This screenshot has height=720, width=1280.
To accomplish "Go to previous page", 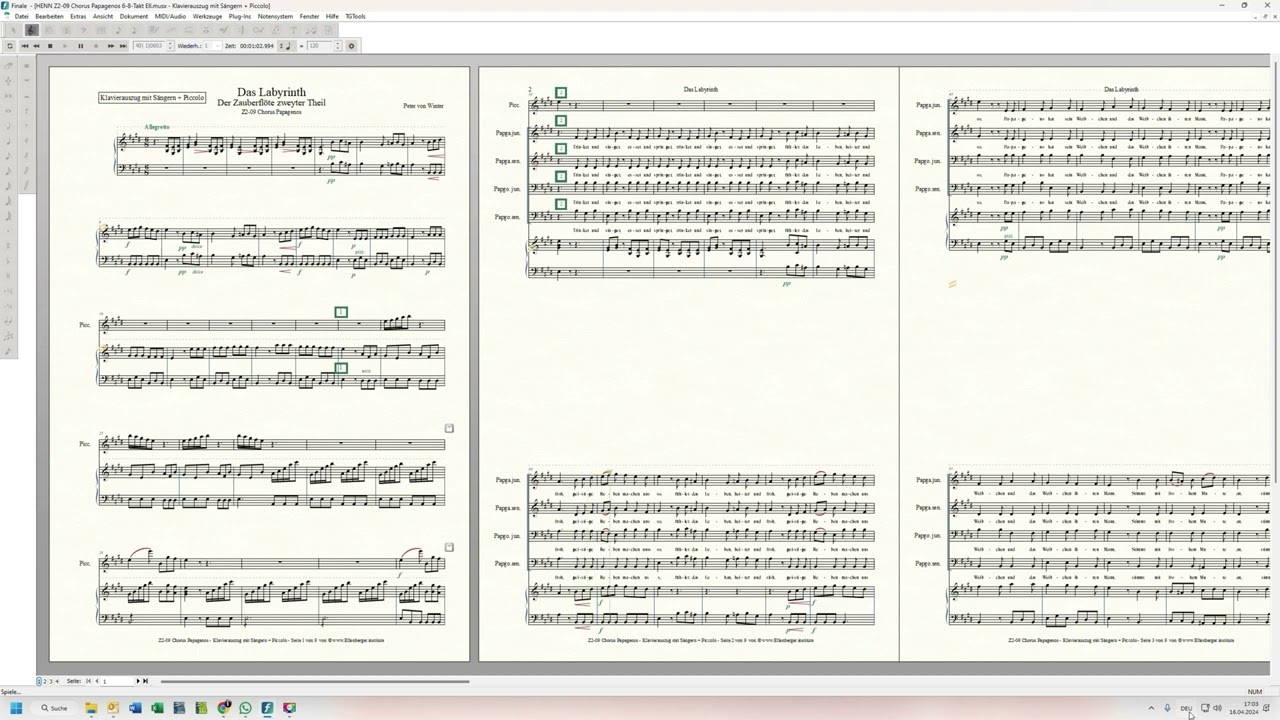I will 97,681.
